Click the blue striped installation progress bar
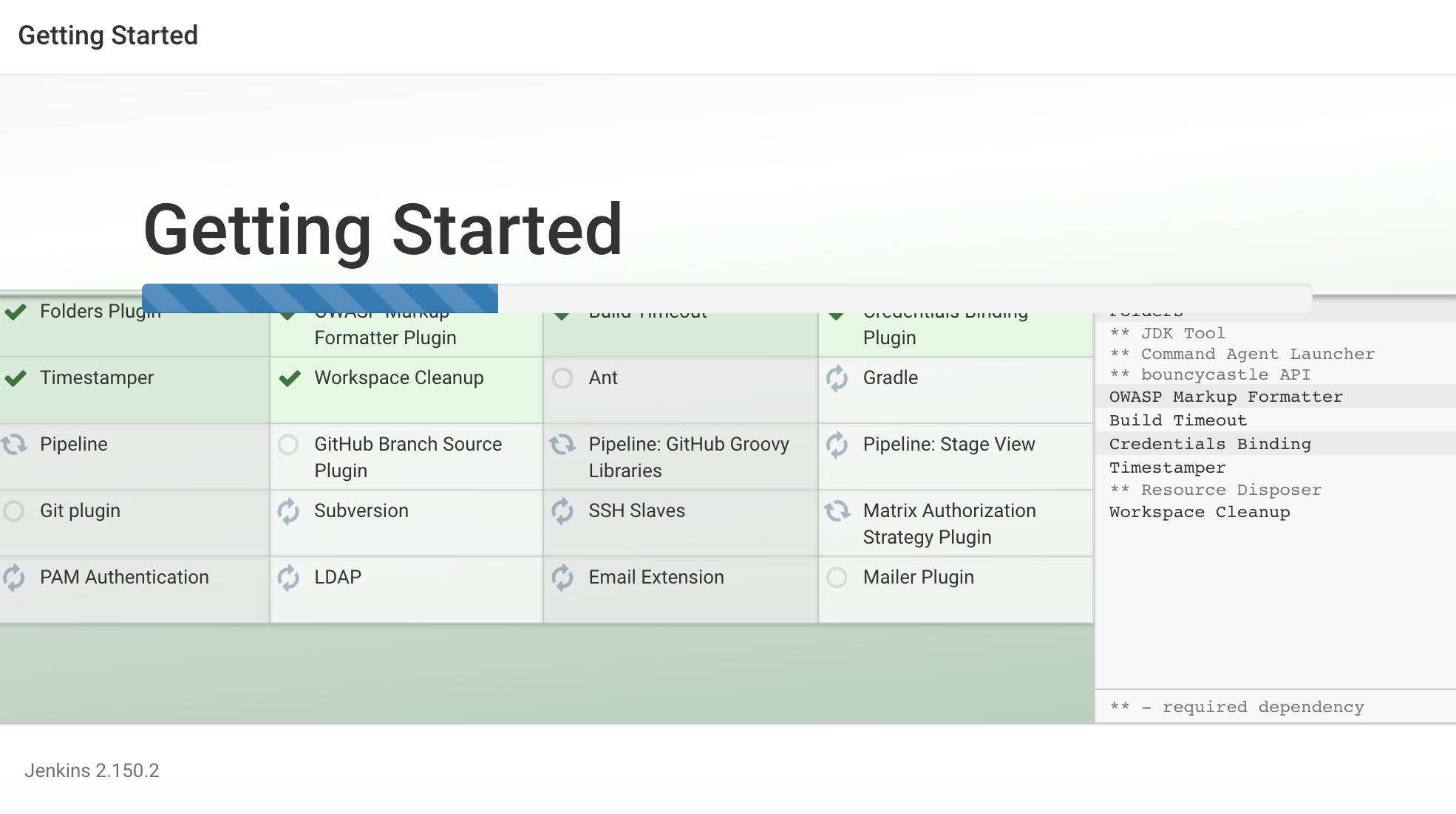This screenshot has height=814, width=1456. pyautogui.click(x=320, y=298)
